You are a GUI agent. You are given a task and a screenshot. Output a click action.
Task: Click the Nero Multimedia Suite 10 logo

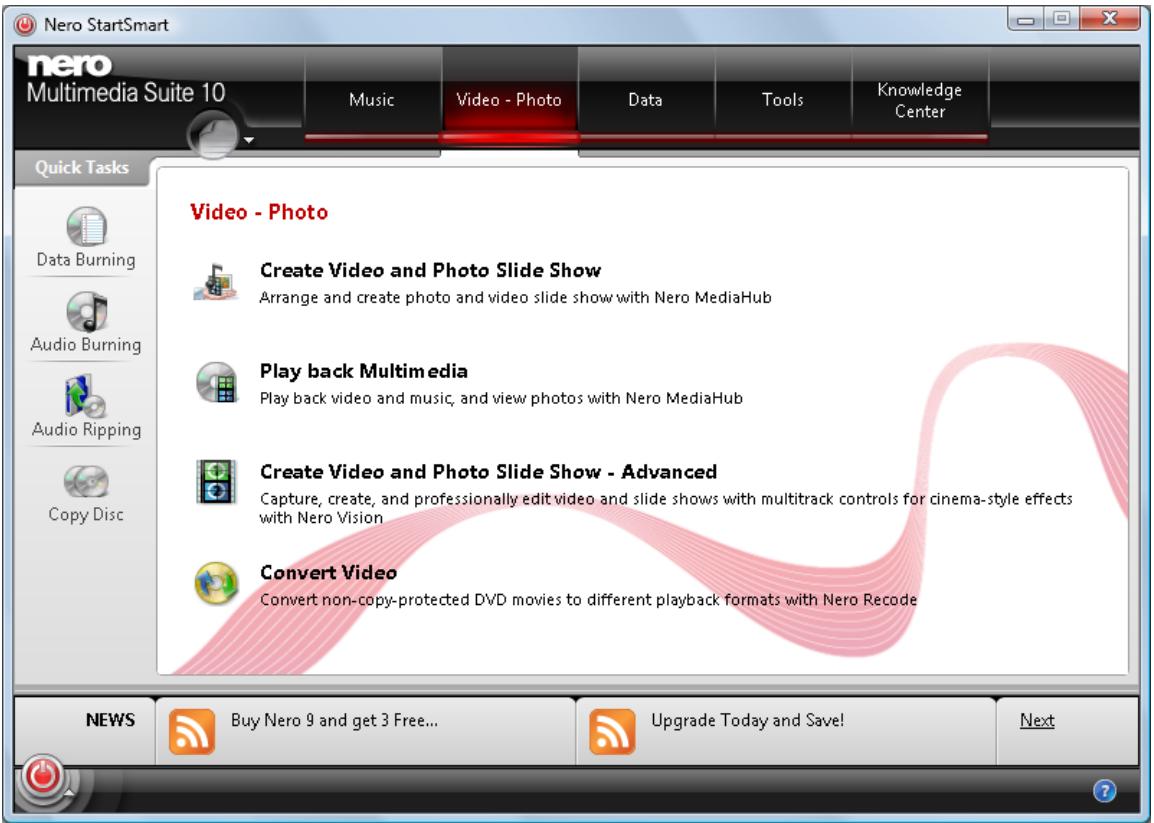126,80
